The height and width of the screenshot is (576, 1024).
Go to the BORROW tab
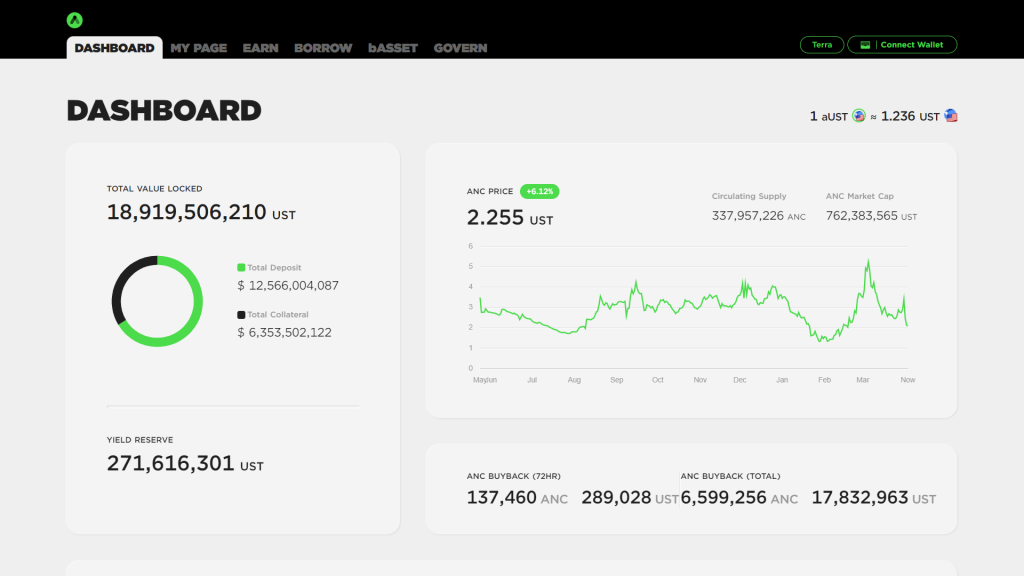323,48
